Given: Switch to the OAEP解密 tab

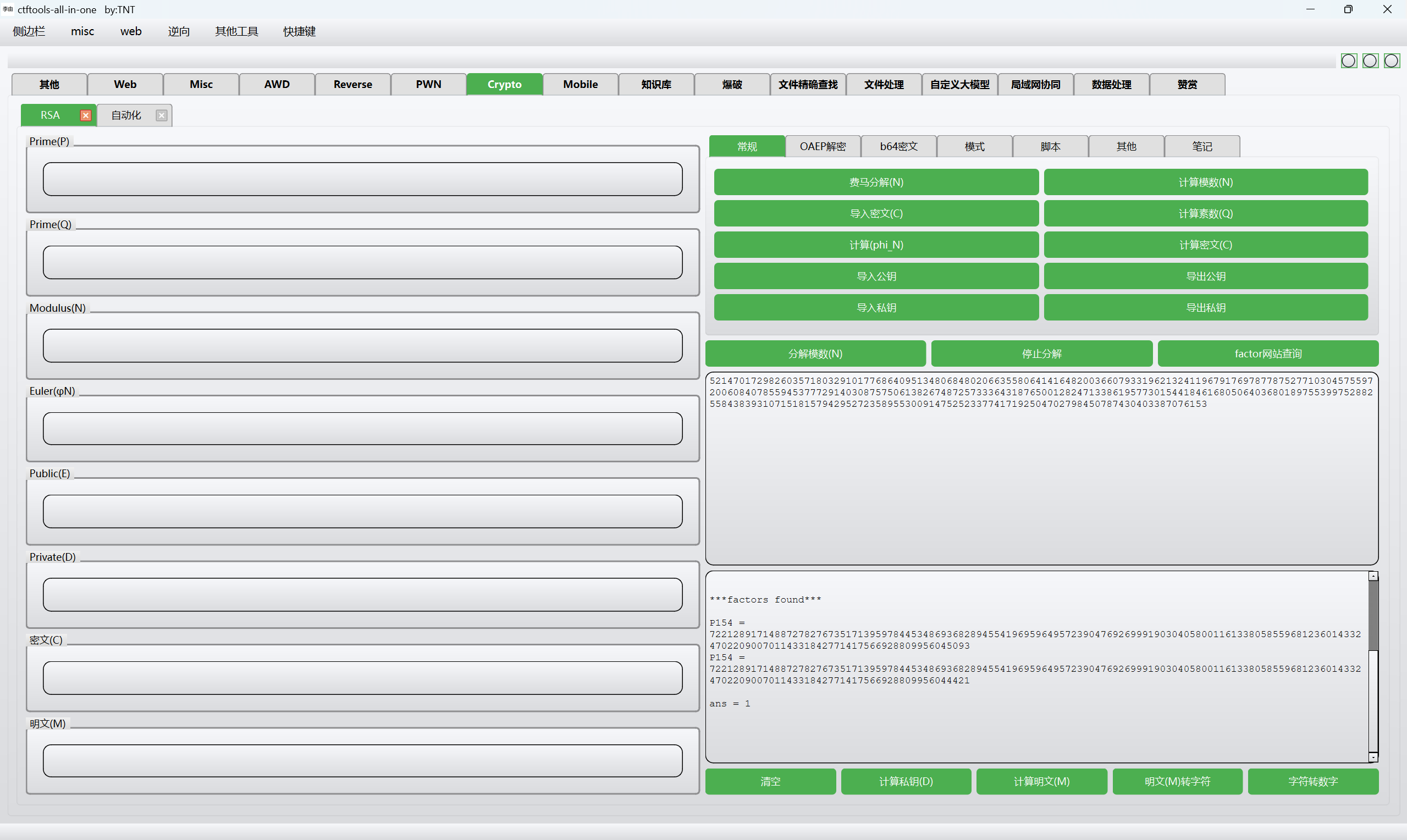Looking at the screenshot, I should 823,147.
